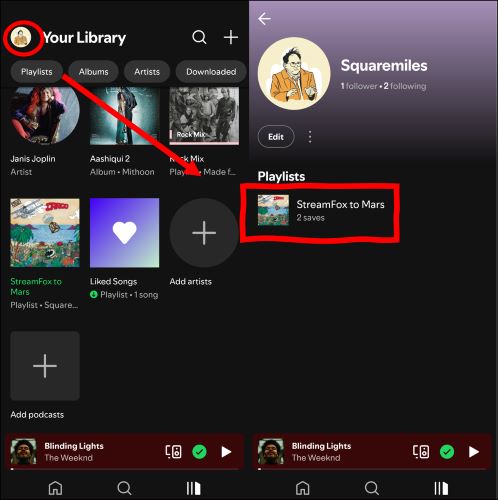Open the Aashiqui 2 album cover
Viewport: 498px width, 500px height.
[x=125, y=116]
